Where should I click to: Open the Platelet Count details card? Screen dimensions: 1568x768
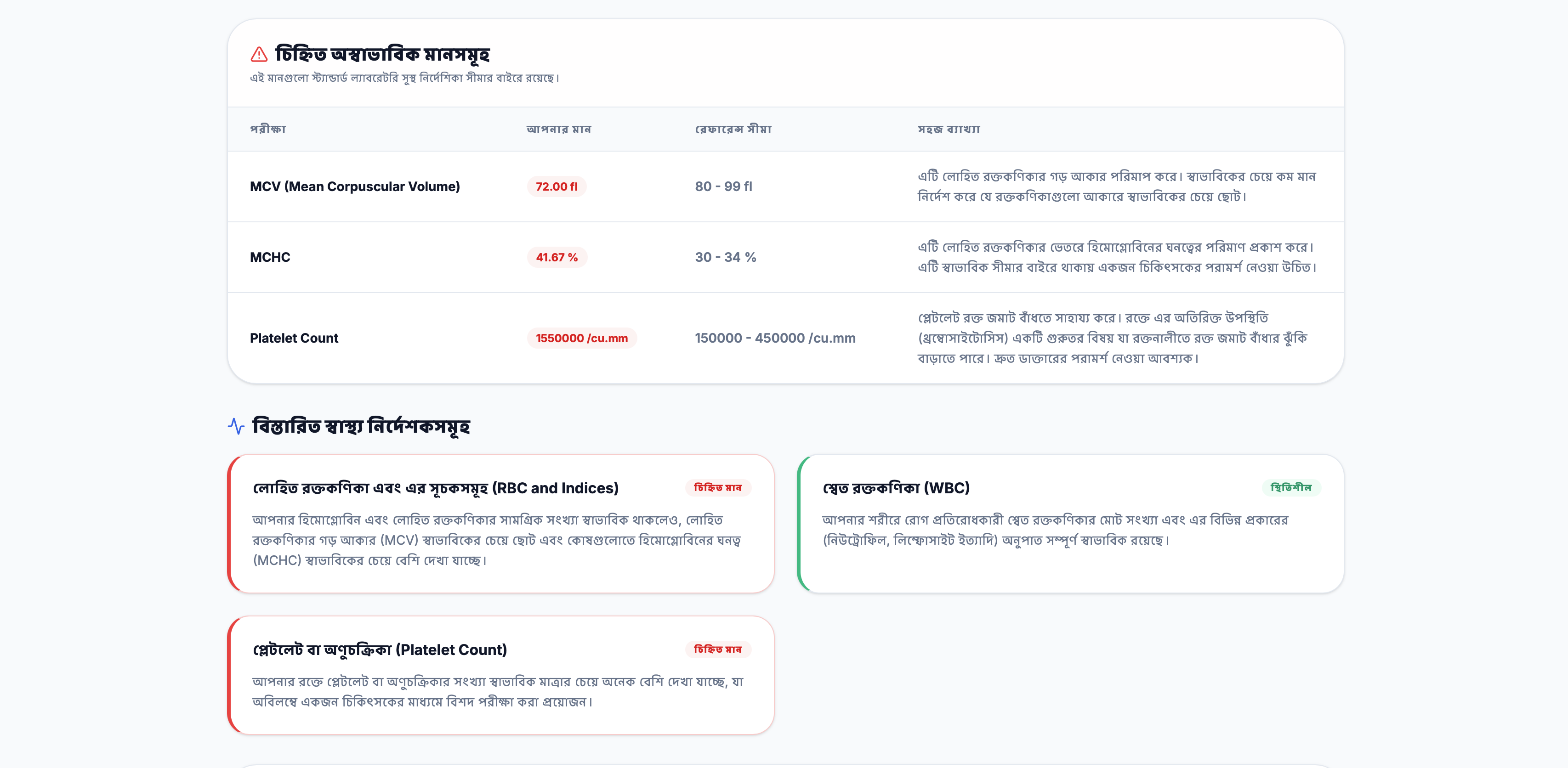coord(501,675)
